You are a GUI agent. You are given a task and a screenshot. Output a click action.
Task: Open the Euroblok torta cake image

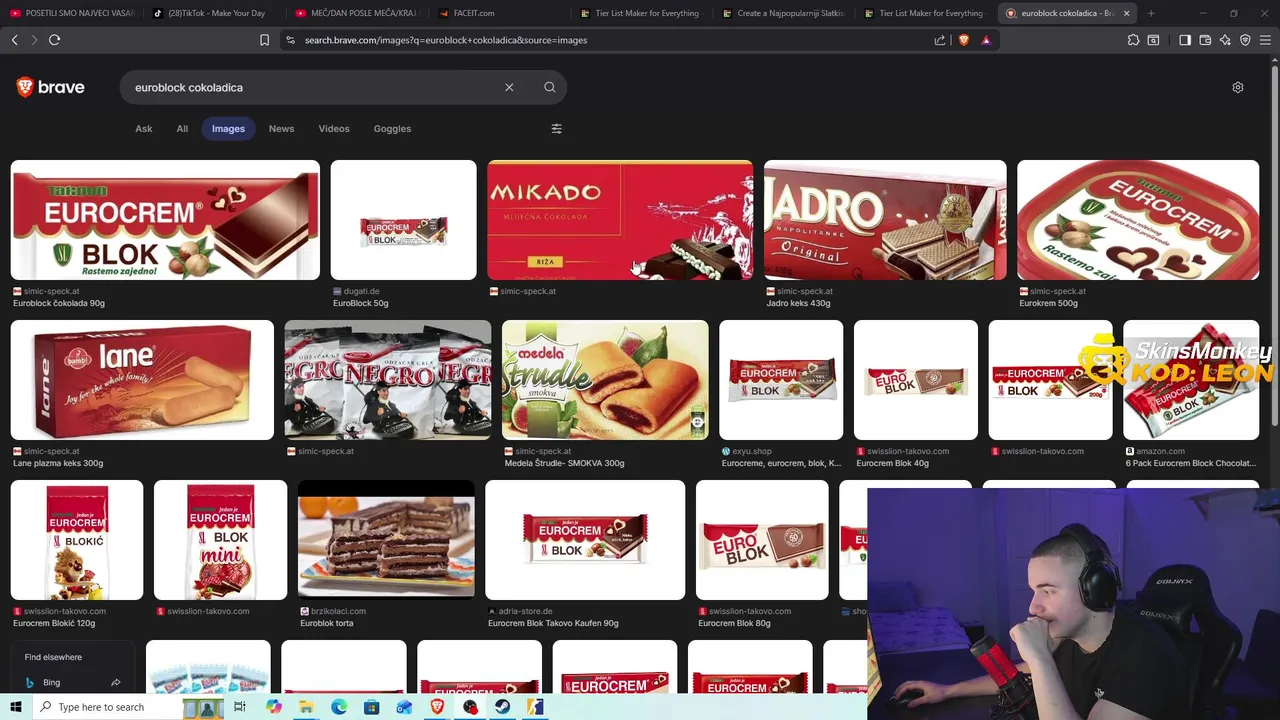tap(386, 540)
